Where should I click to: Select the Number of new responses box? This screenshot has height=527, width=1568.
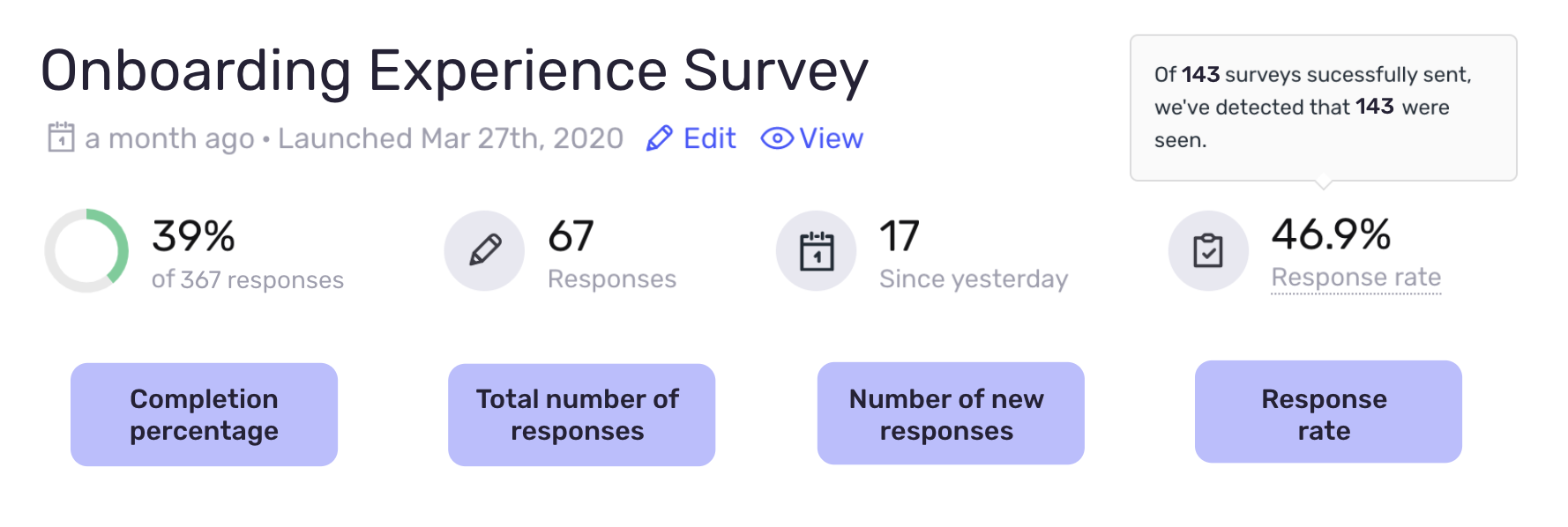pyautogui.click(x=951, y=413)
